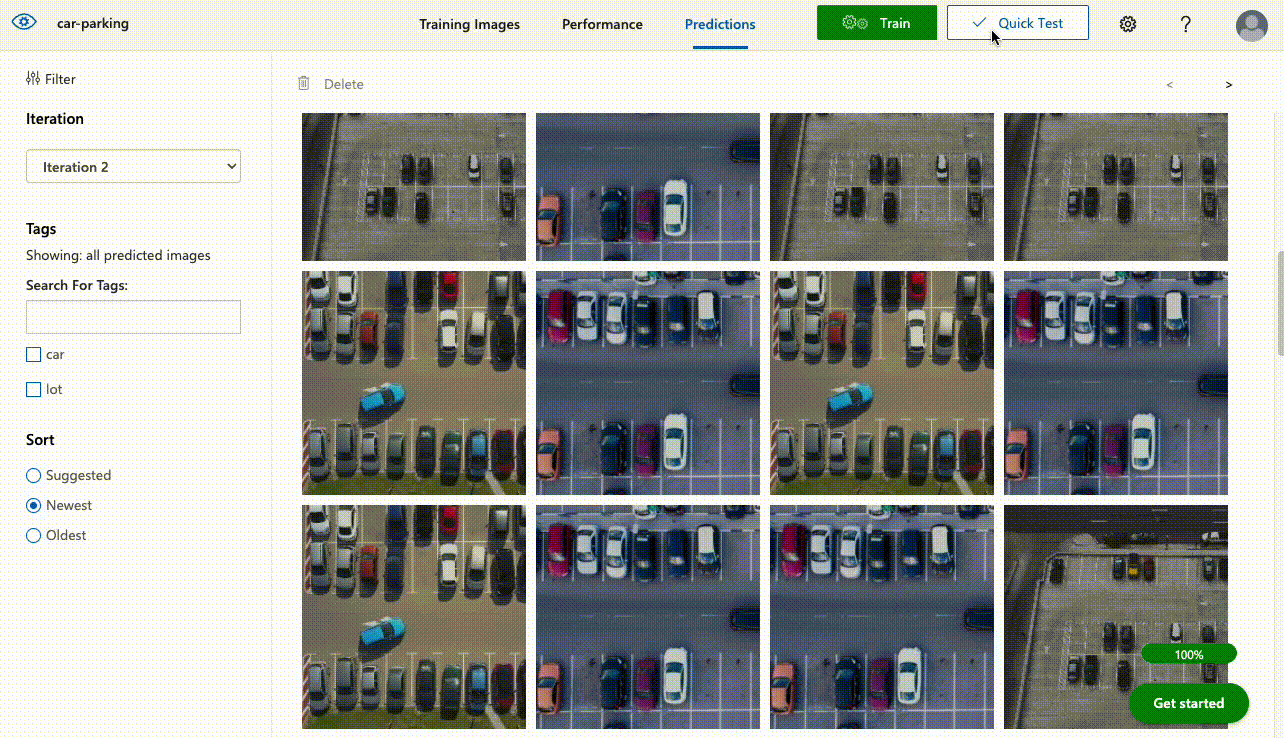The width and height of the screenshot is (1284, 738).
Task: Open third thumbnail in top row
Action: point(882,187)
